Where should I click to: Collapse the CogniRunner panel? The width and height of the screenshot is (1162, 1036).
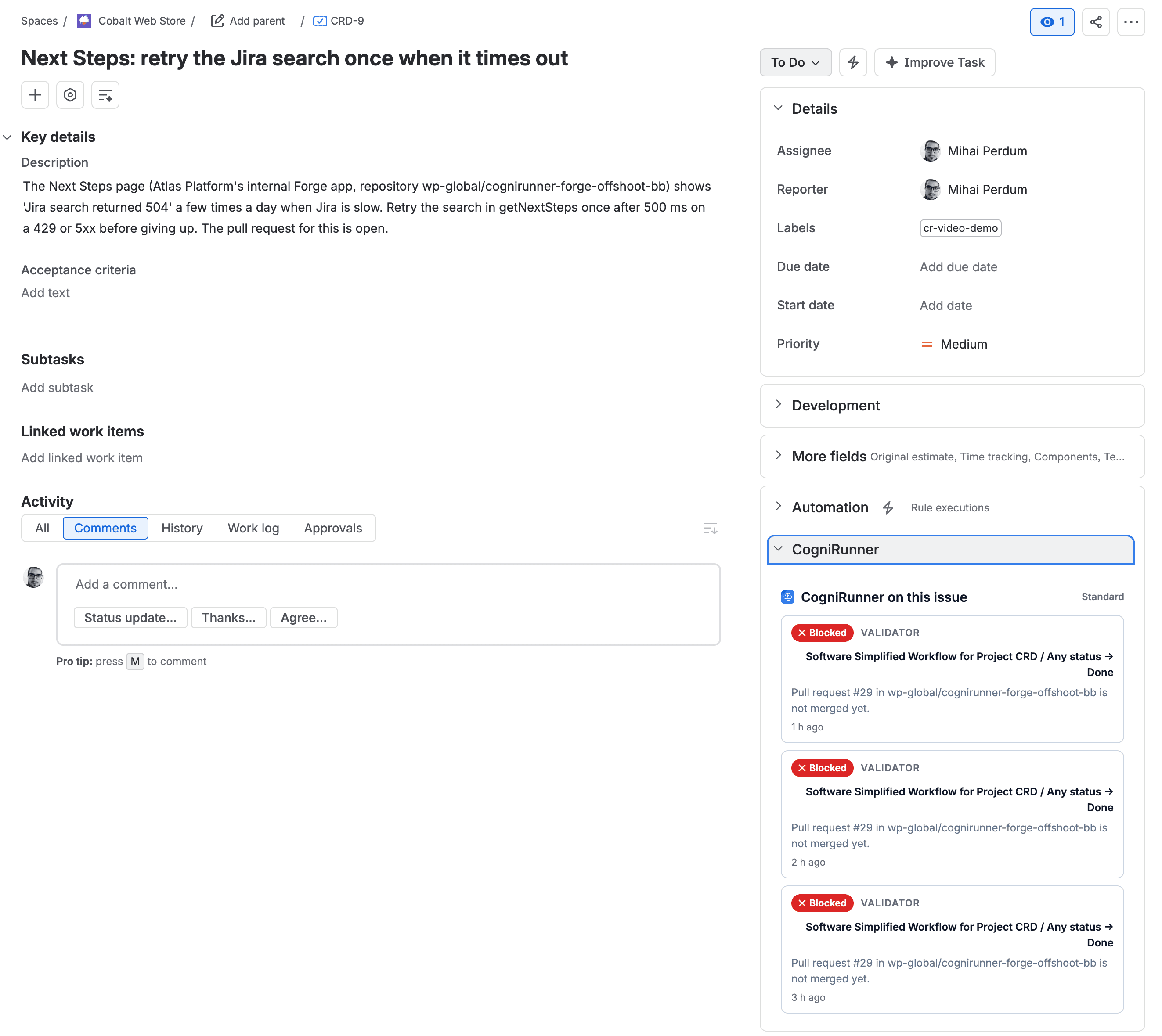[778, 549]
